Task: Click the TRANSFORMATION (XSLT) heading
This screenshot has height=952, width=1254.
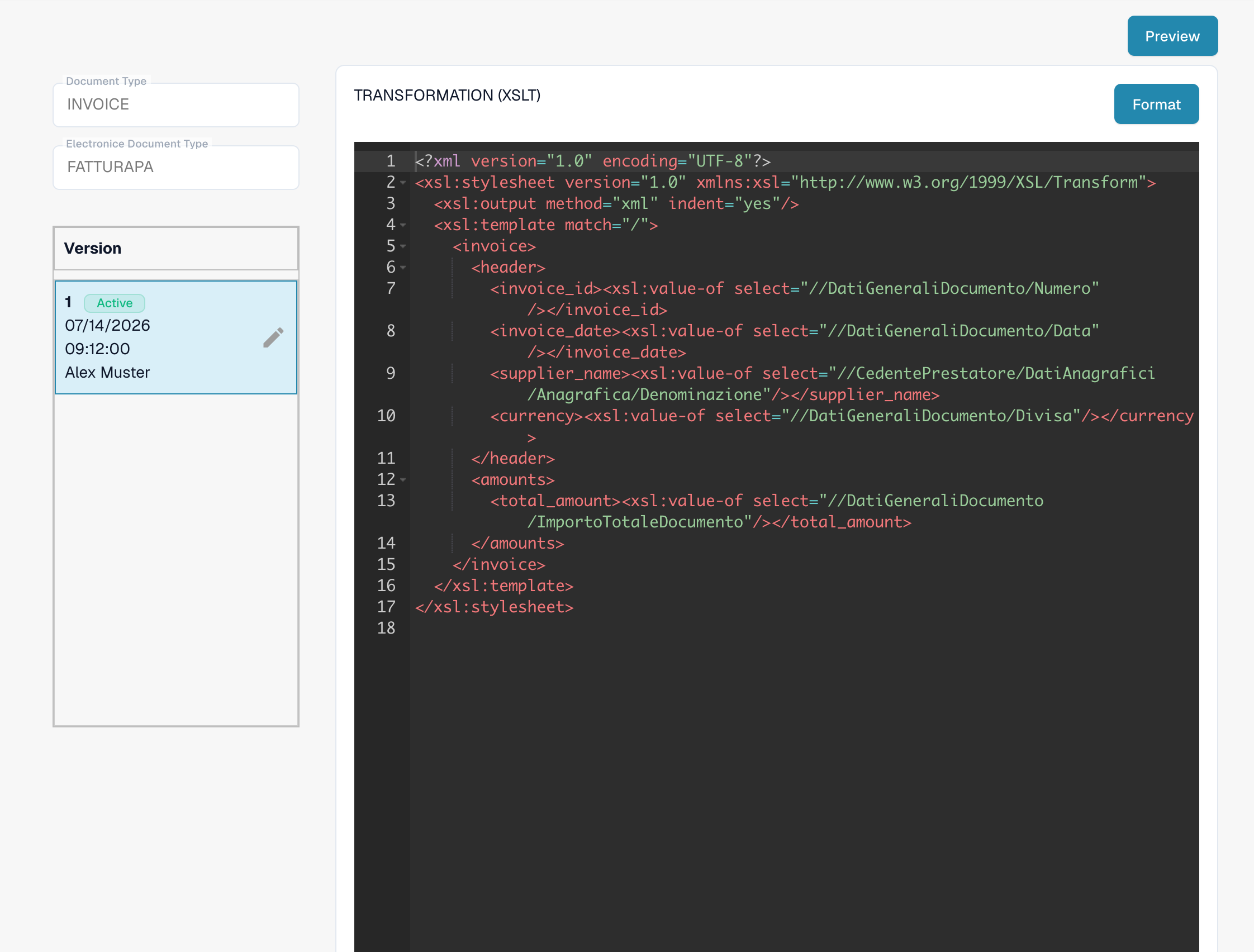Action: pos(446,95)
